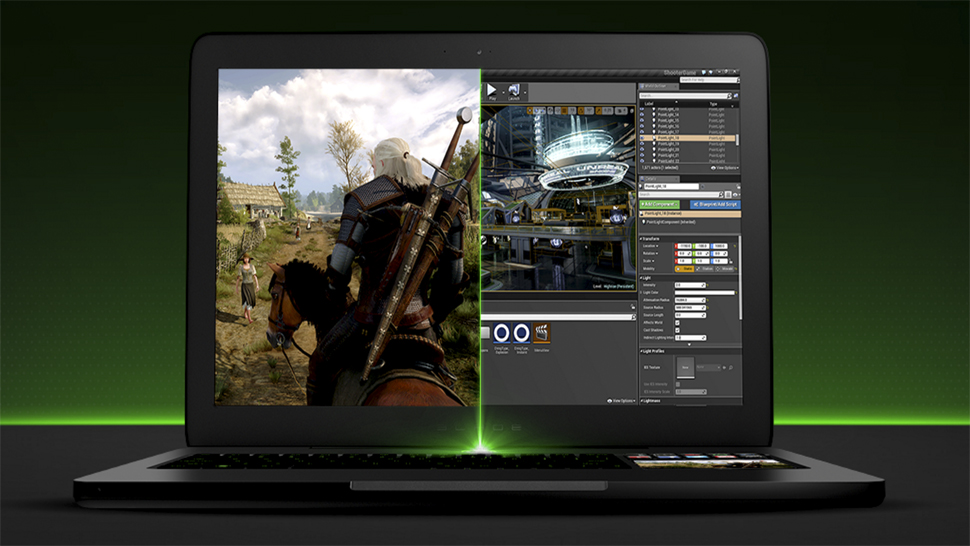Switch to the World Outliner tab
Image resolution: width=970 pixels, height=546 pixels.
(x=659, y=86)
